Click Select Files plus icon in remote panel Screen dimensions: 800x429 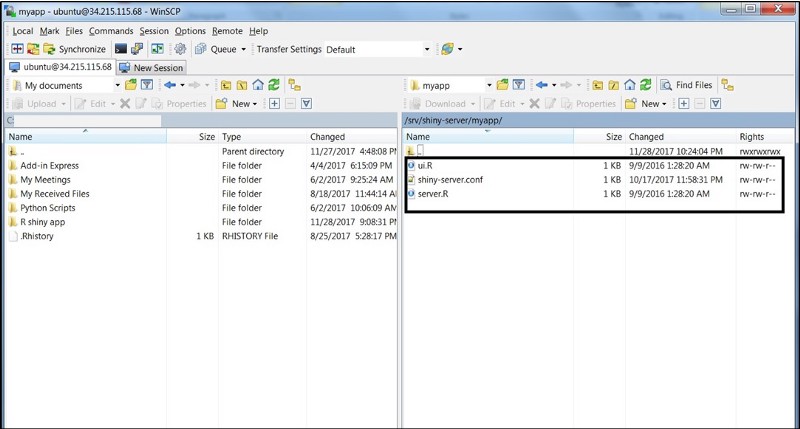click(x=682, y=103)
